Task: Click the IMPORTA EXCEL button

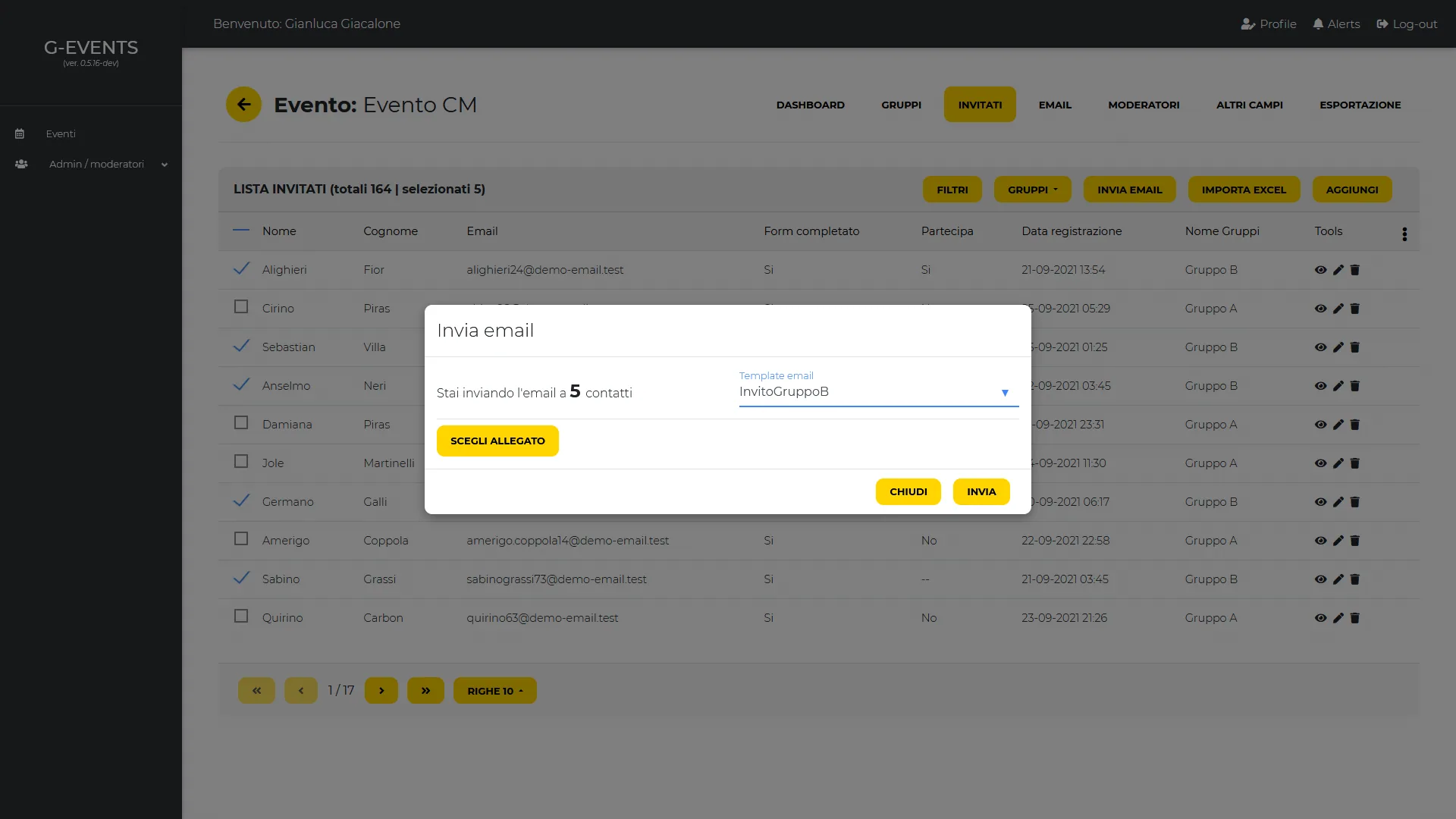Action: click(x=1244, y=190)
